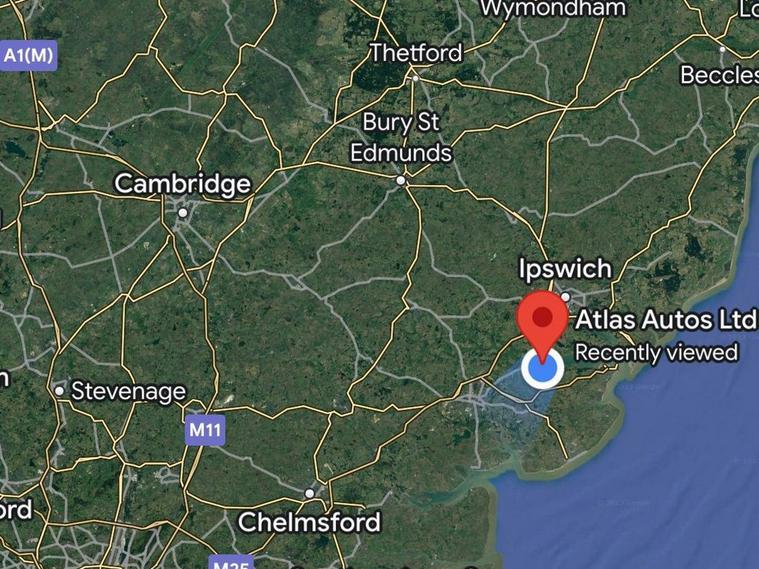The height and width of the screenshot is (569, 759).
Task: Select the Thetford map label
Action: (416, 53)
